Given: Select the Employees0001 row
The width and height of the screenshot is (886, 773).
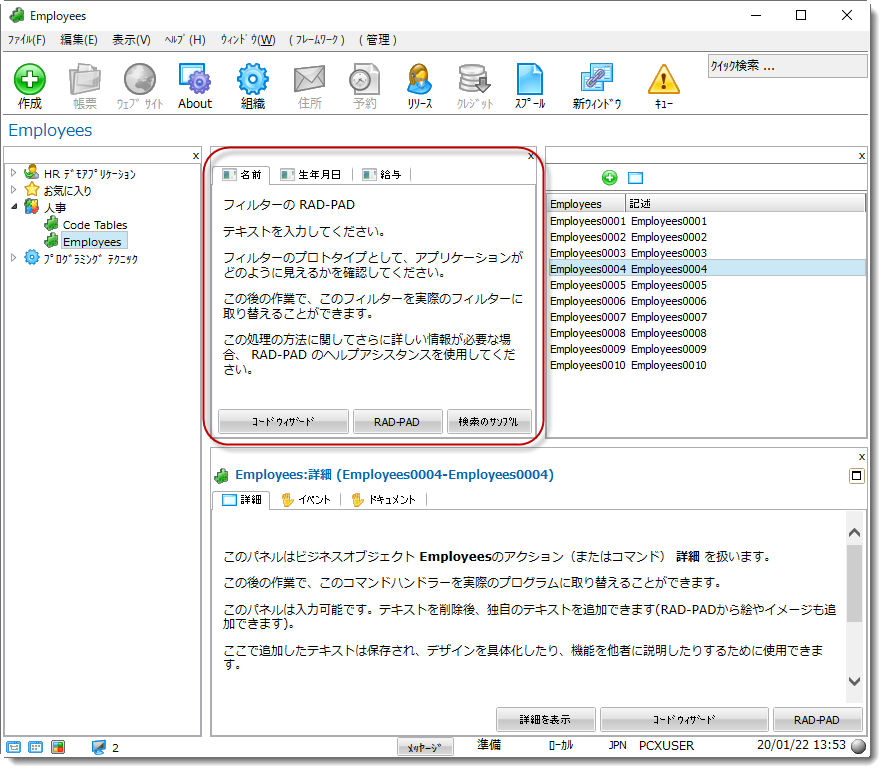Looking at the screenshot, I should (706, 221).
